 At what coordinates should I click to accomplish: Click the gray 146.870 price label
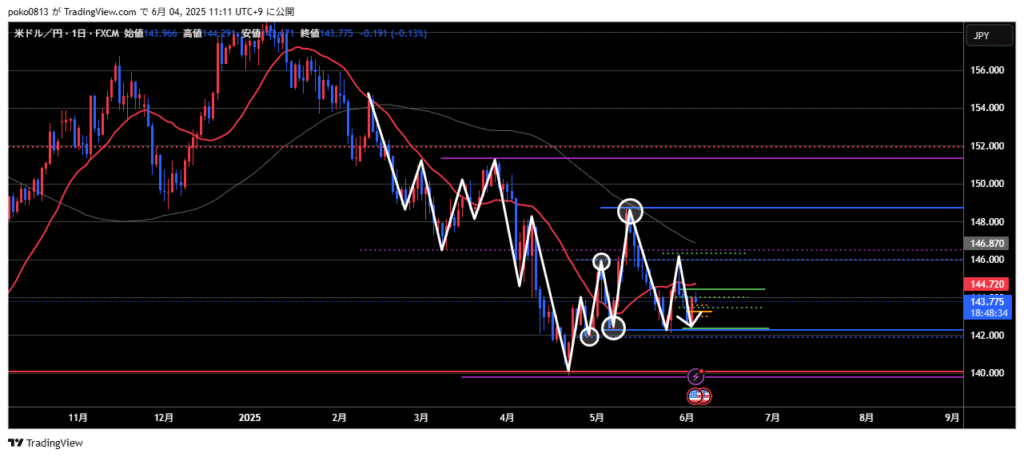point(986,243)
